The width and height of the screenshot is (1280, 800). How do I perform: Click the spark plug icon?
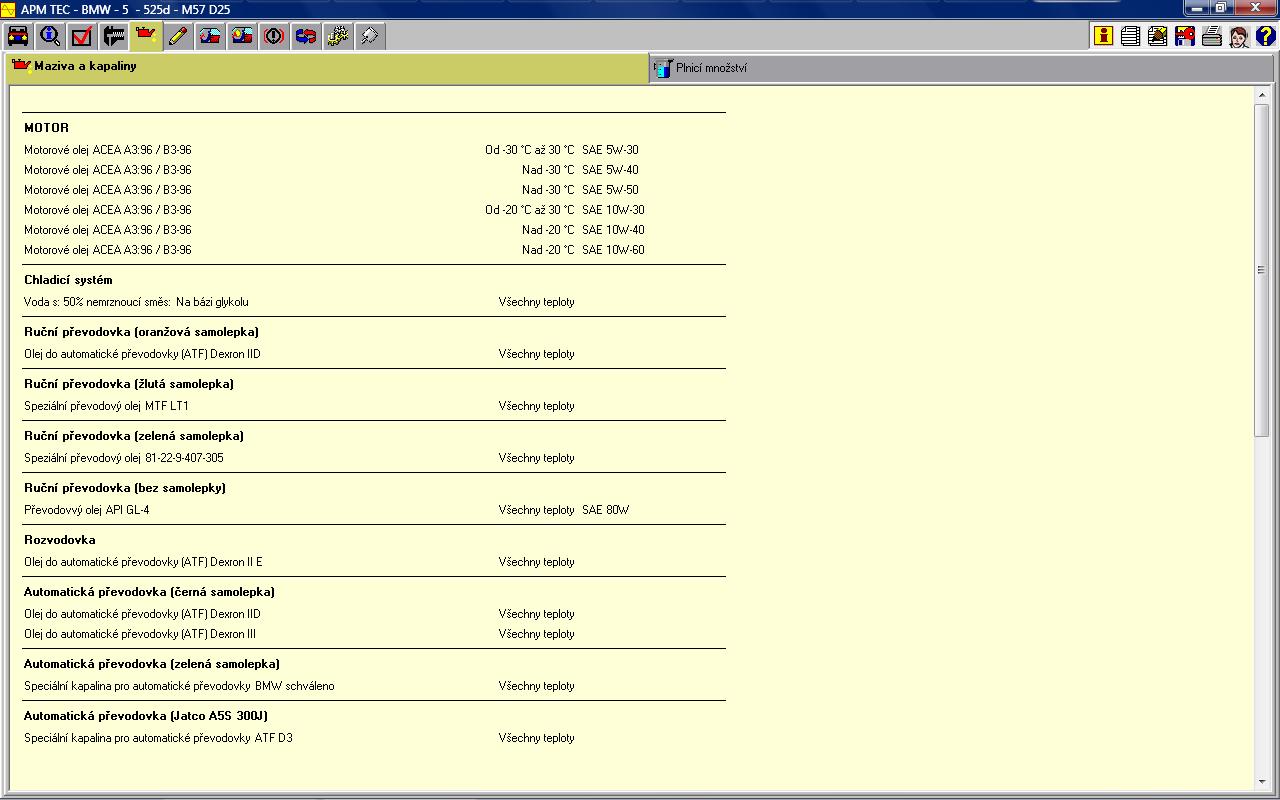coord(370,37)
